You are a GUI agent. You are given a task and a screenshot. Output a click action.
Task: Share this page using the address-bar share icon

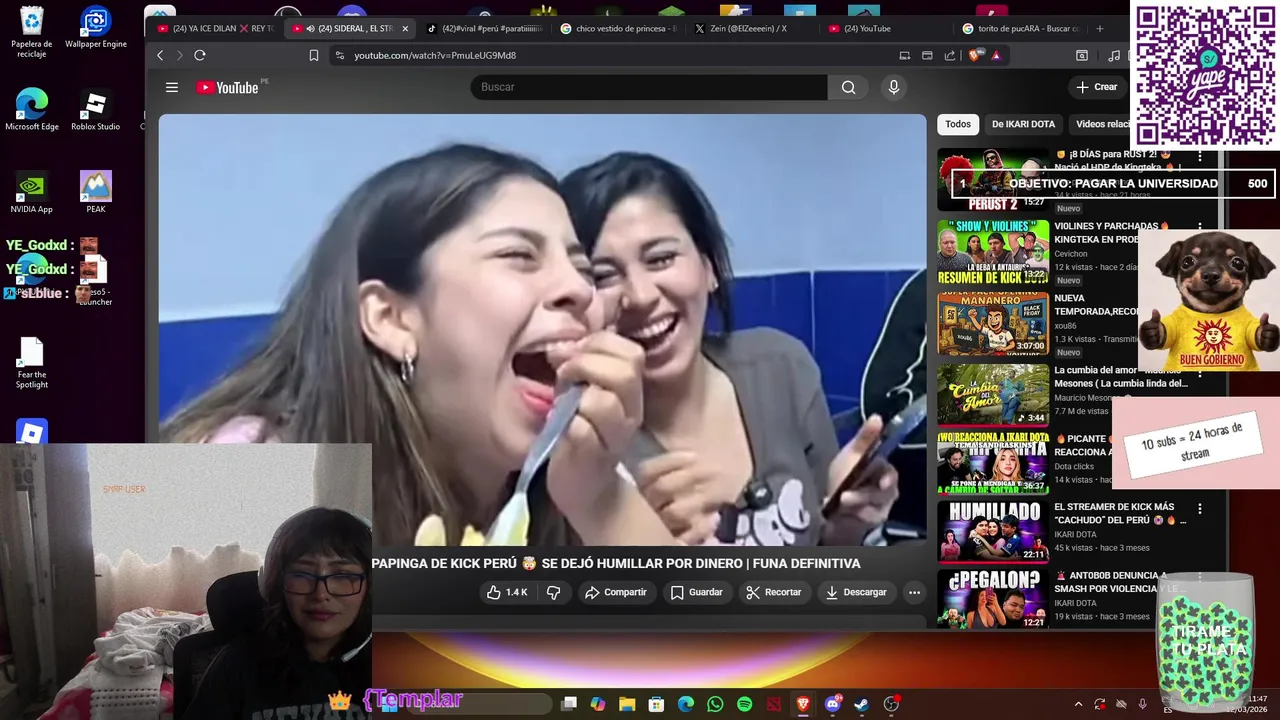[x=949, y=55]
